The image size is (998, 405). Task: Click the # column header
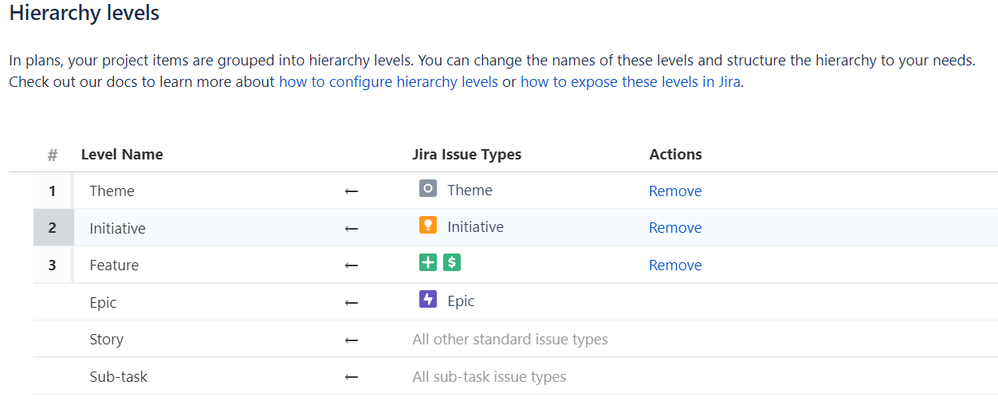coord(53,155)
